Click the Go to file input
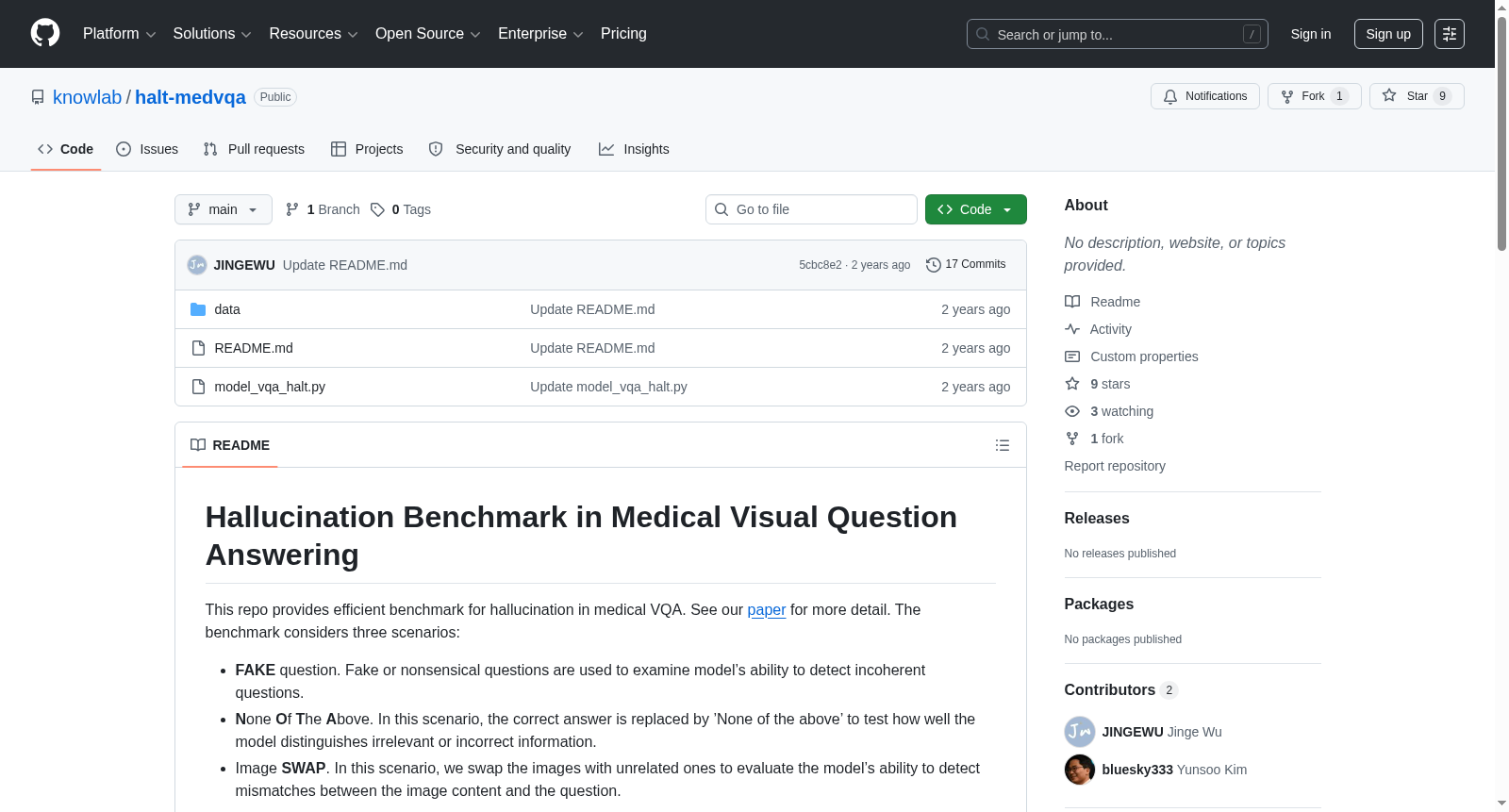Image resolution: width=1509 pixels, height=812 pixels. (811, 209)
